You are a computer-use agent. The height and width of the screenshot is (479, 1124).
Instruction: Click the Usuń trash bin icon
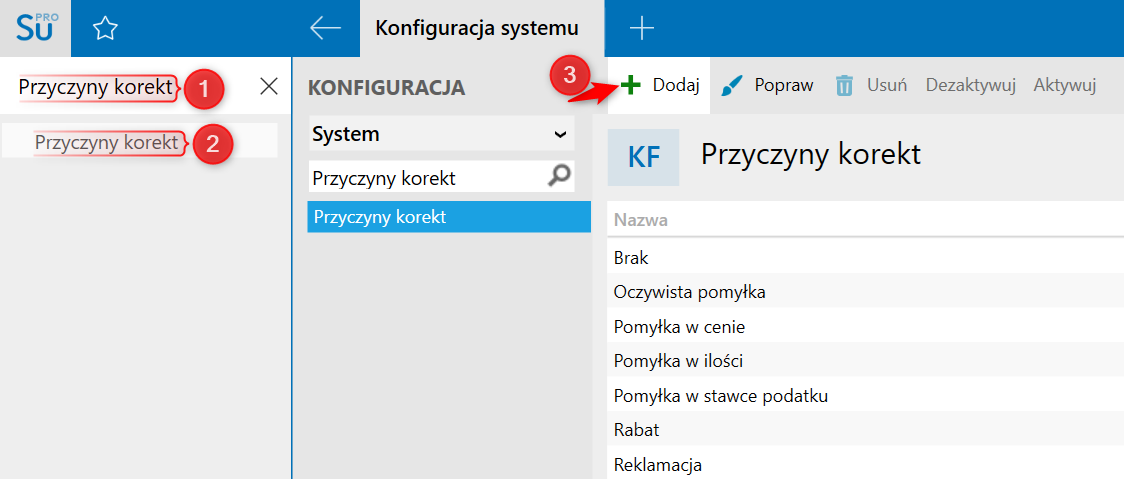pyautogui.click(x=844, y=86)
